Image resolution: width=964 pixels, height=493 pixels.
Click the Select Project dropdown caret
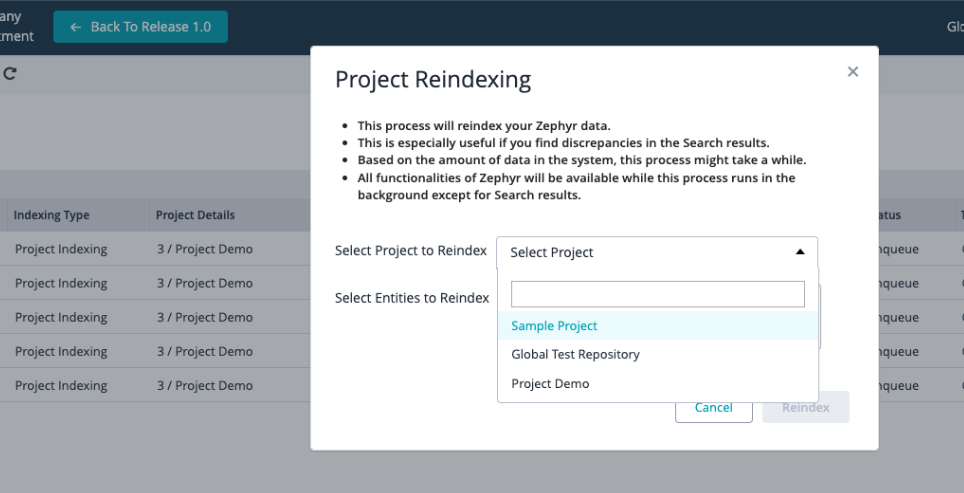click(x=799, y=252)
